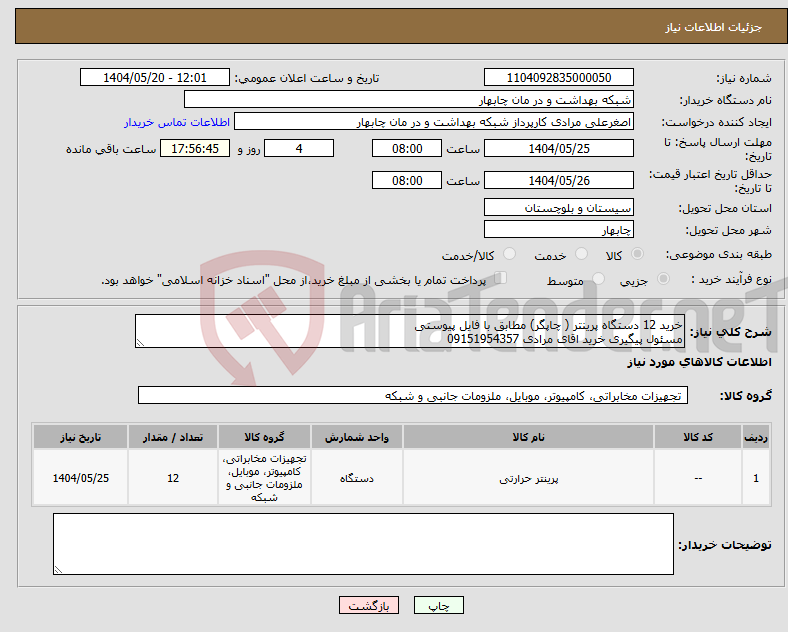
Task: Select the خدمت radio button
Action: [581, 254]
